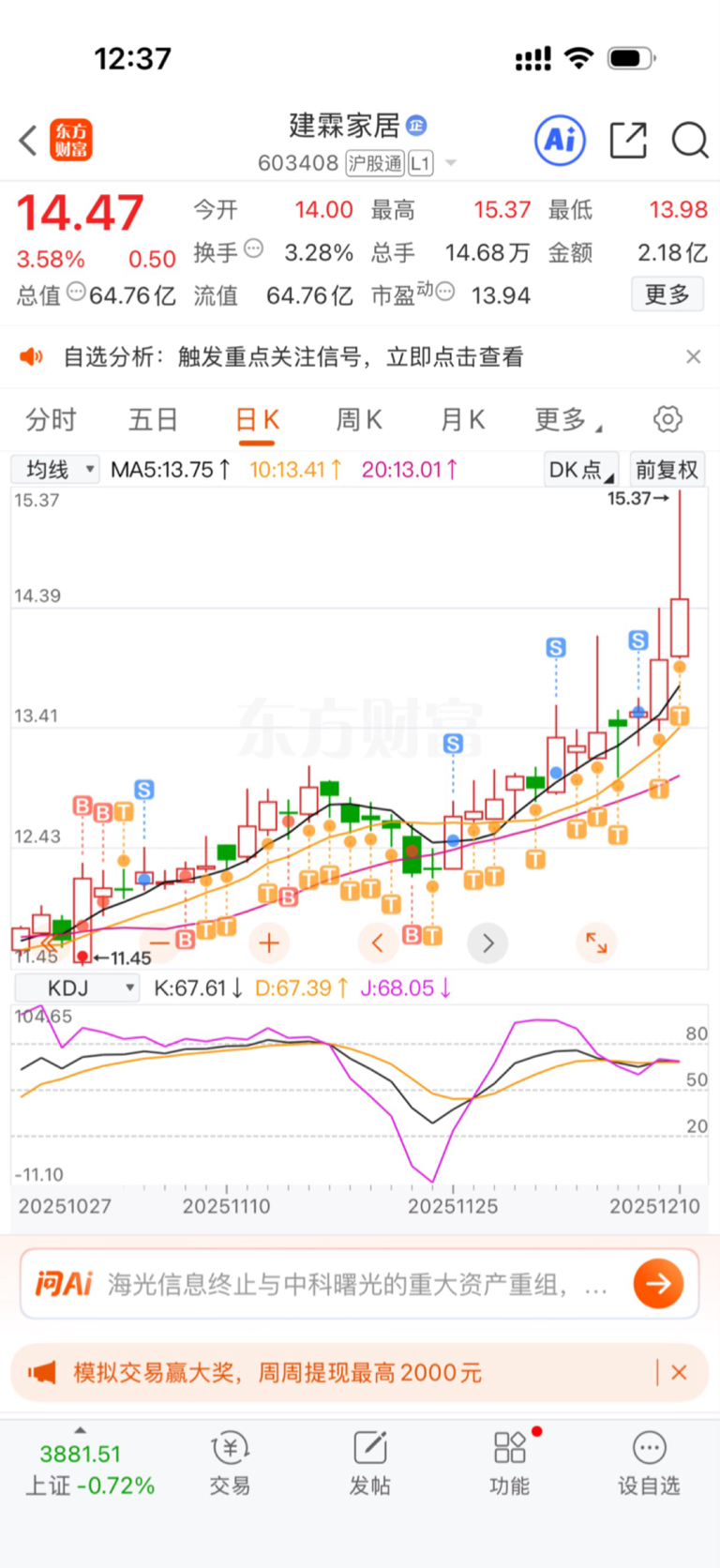Open 功能 in bottom bar
Viewport: 720px width, 1568px height.
coord(510,1463)
